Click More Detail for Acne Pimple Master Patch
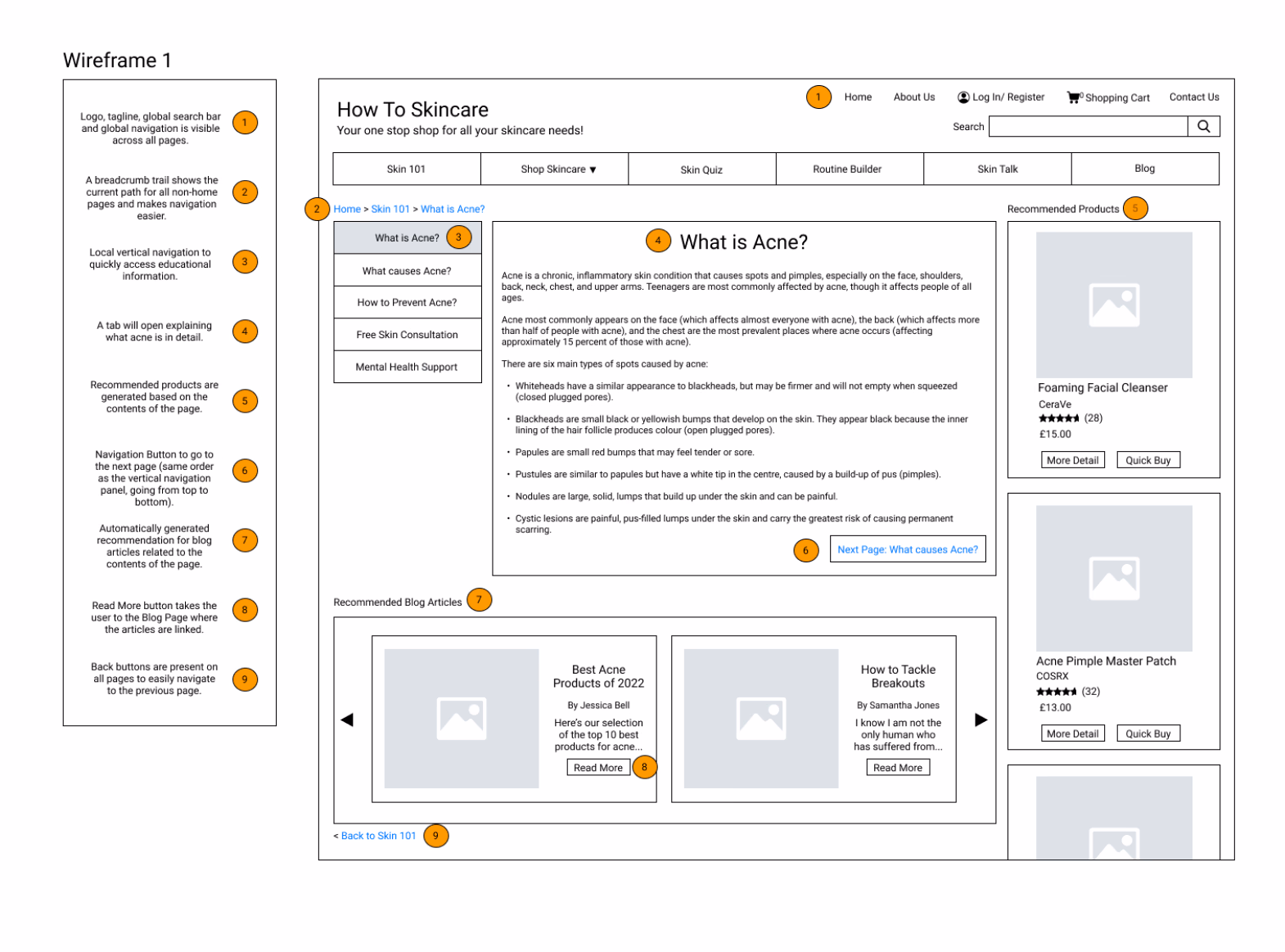The image size is (1285, 952). (x=1073, y=733)
